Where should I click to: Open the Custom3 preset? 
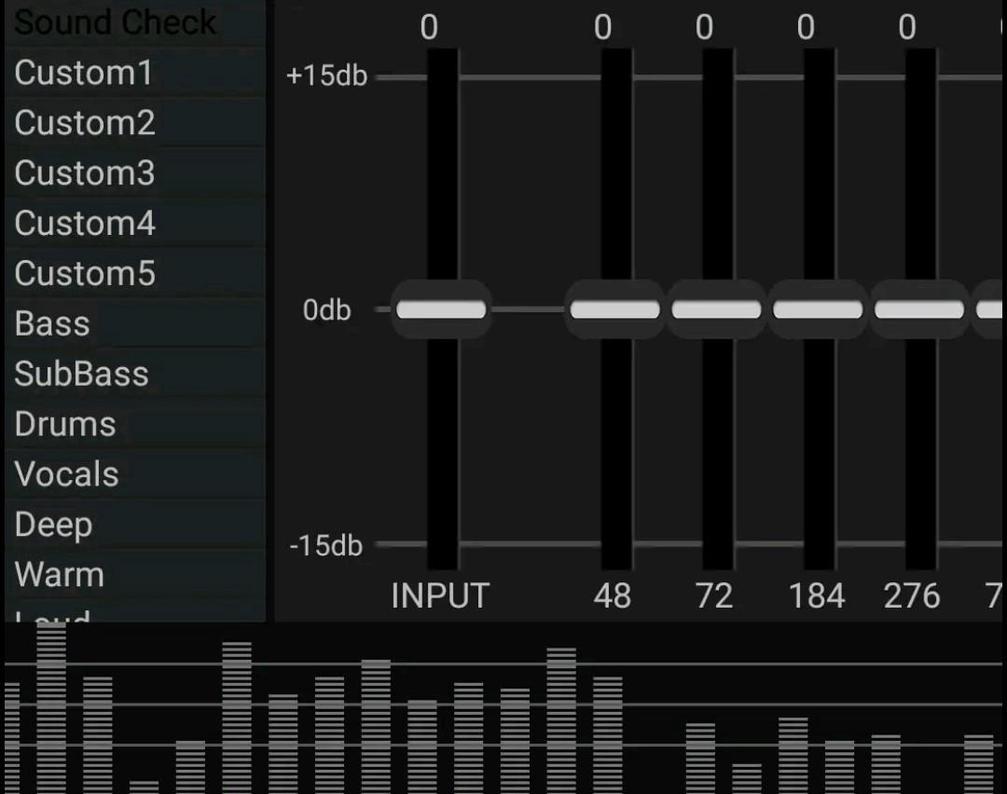(x=110, y=172)
